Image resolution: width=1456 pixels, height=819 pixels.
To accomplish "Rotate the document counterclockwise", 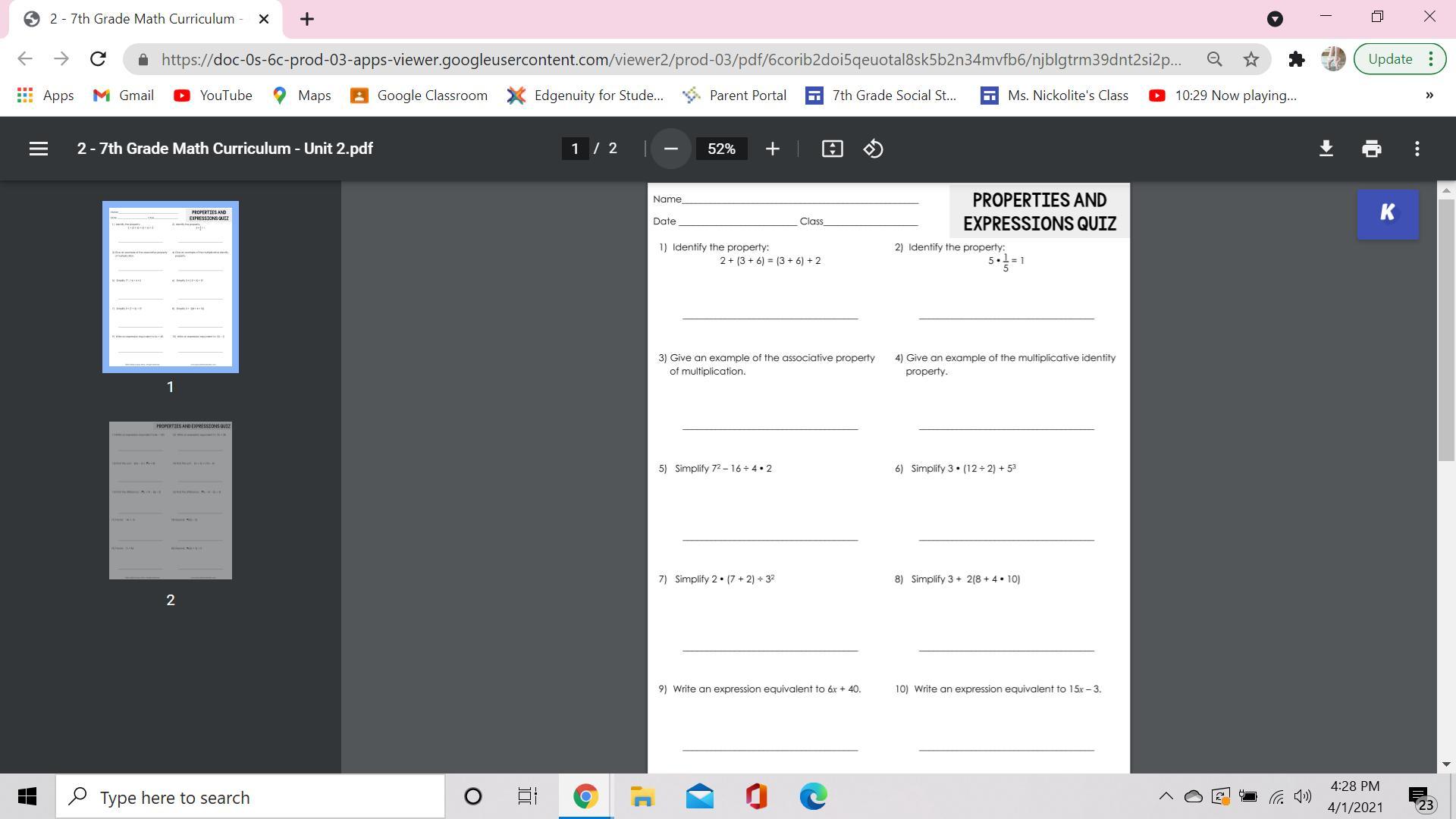I will point(873,149).
